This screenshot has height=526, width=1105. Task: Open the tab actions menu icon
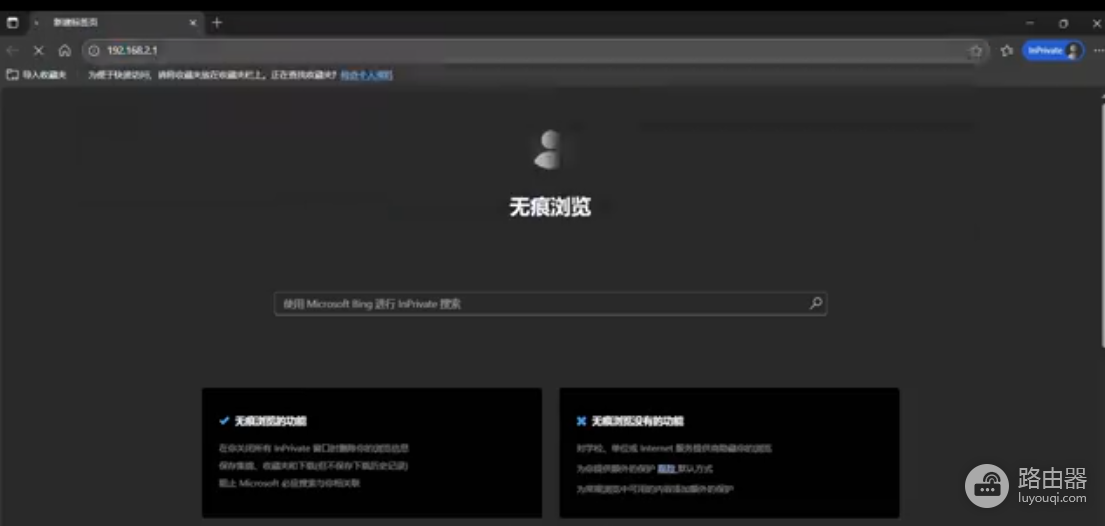[13, 23]
